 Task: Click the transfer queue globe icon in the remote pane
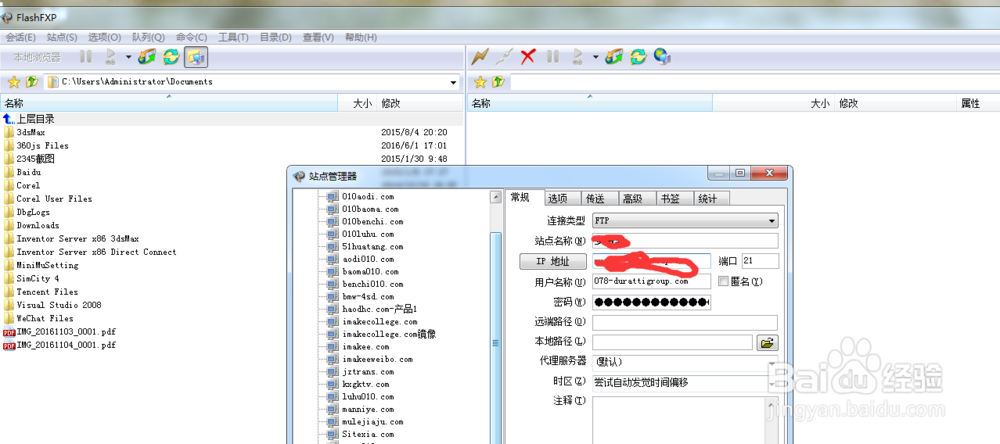[x=614, y=57]
